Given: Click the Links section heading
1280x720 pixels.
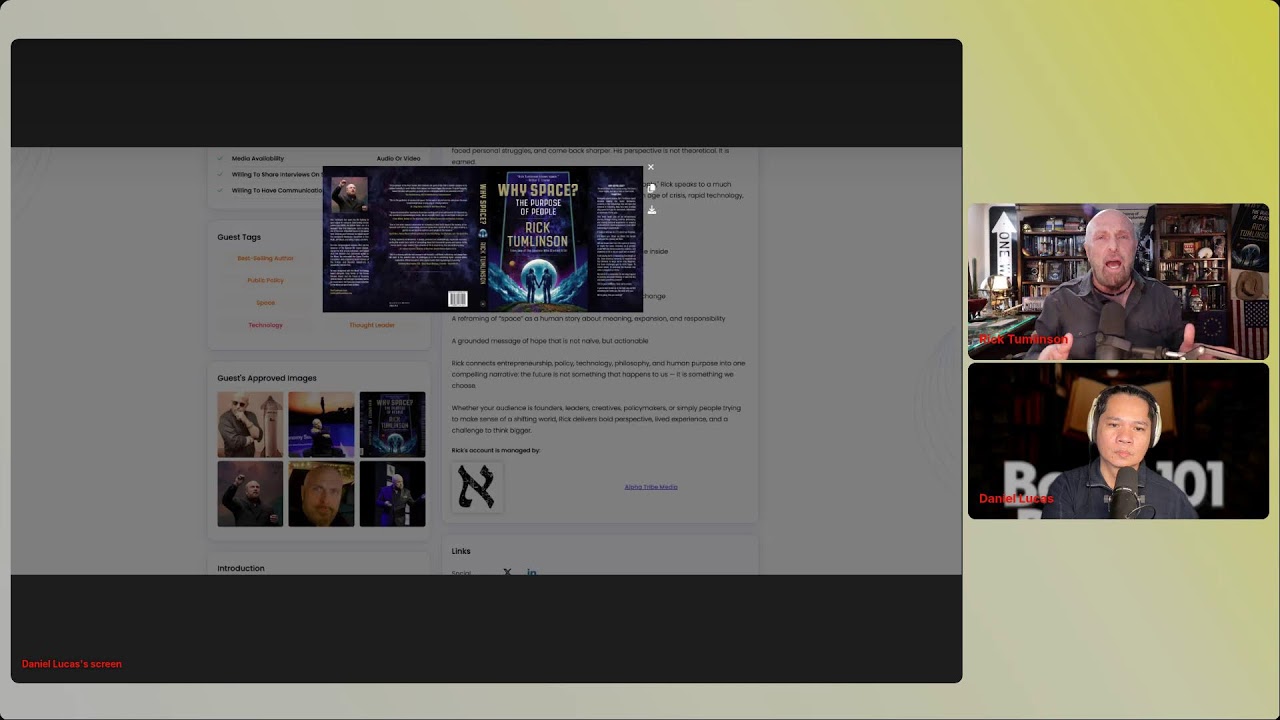Looking at the screenshot, I should click(x=461, y=551).
